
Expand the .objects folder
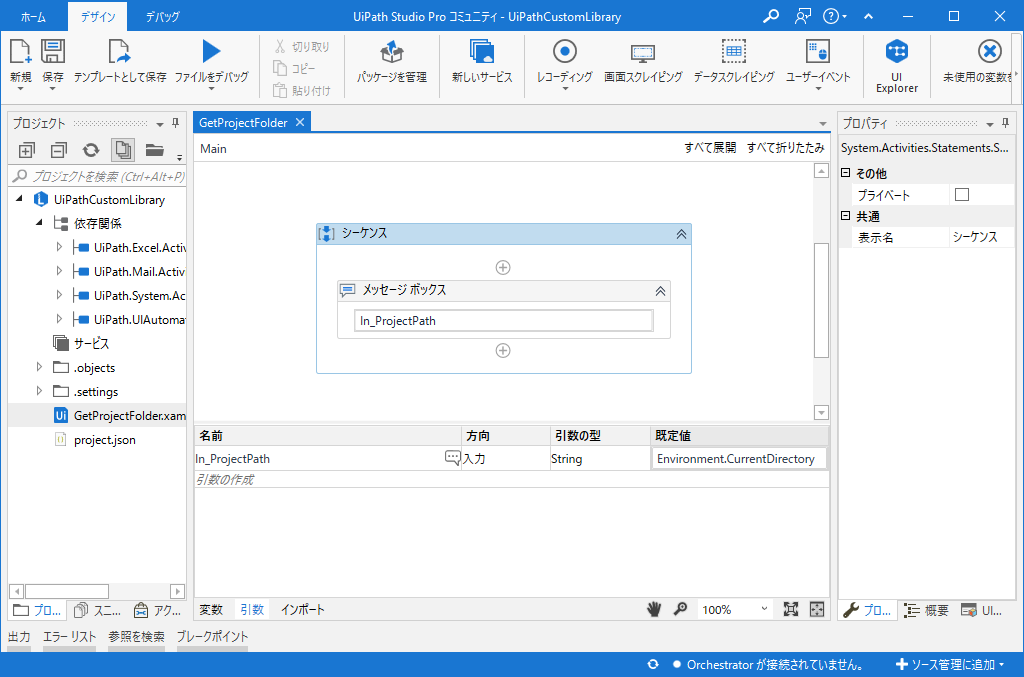[x=39, y=367]
